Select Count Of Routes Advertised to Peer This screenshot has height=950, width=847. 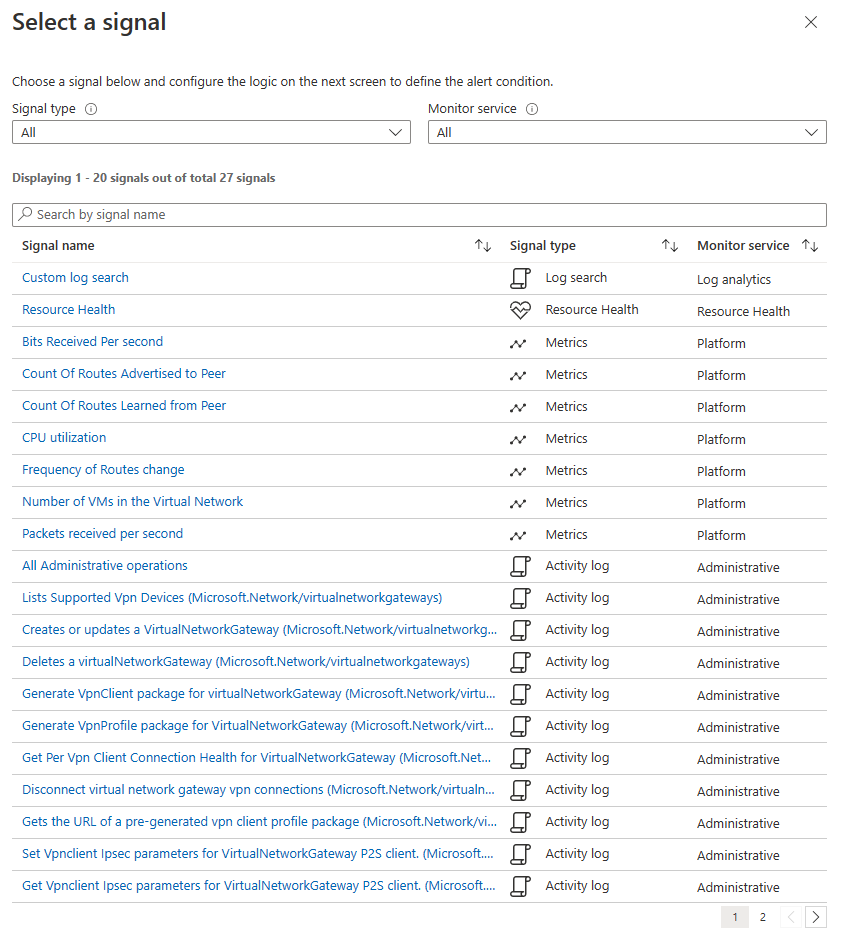123,373
